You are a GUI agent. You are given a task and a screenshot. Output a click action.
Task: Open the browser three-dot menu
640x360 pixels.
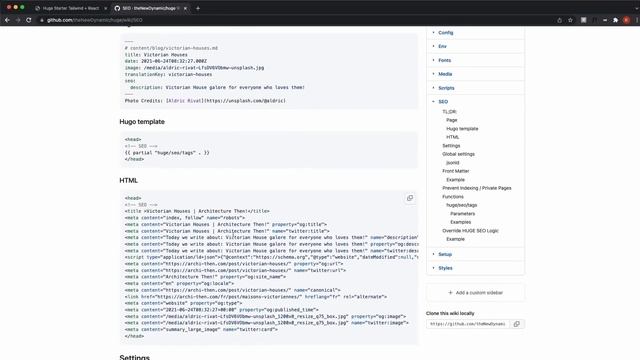[636, 20]
